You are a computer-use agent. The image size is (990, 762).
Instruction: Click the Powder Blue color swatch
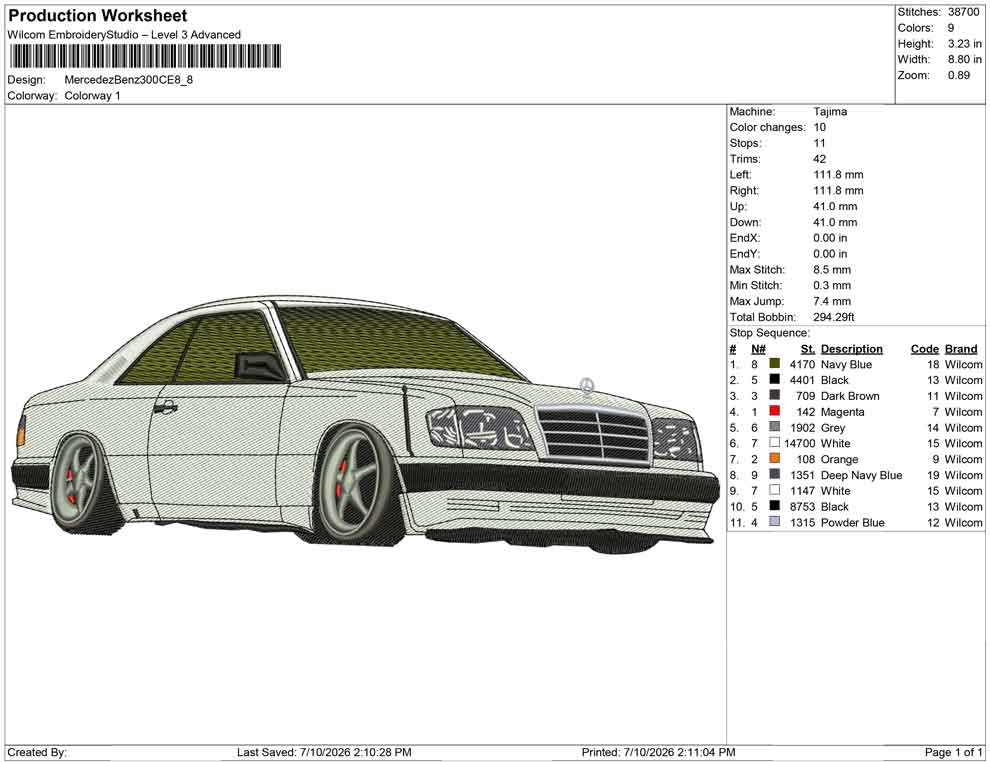(774, 521)
